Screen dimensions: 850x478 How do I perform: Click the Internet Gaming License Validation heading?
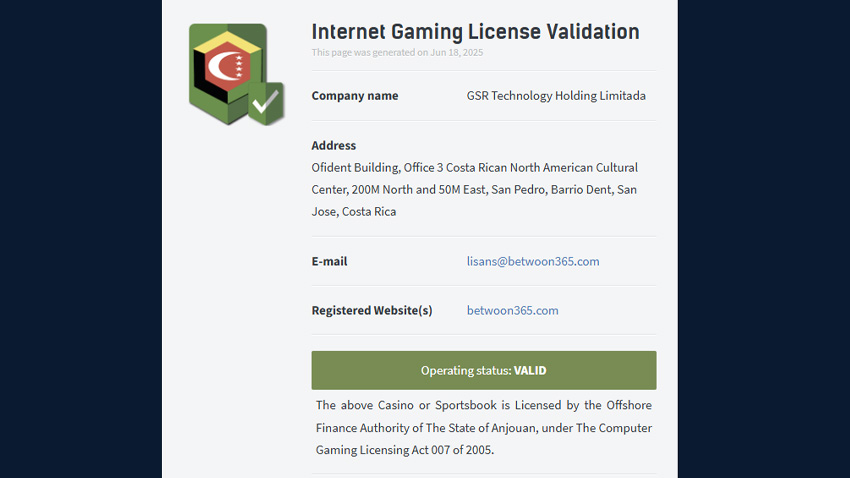pos(475,31)
